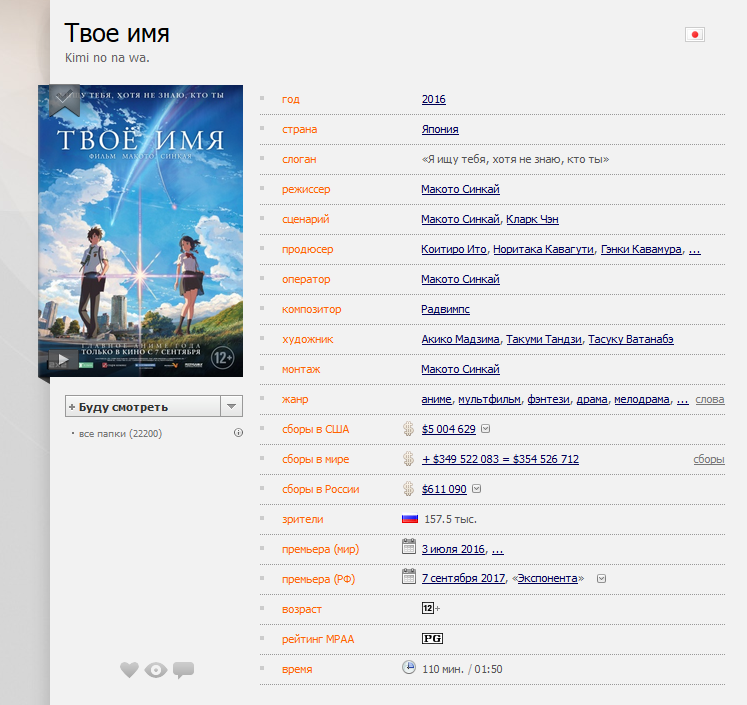Image resolution: width=747 pixels, height=705 pixels.
Task: Open the фэнтези genre link
Action: [x=548, y=399]
